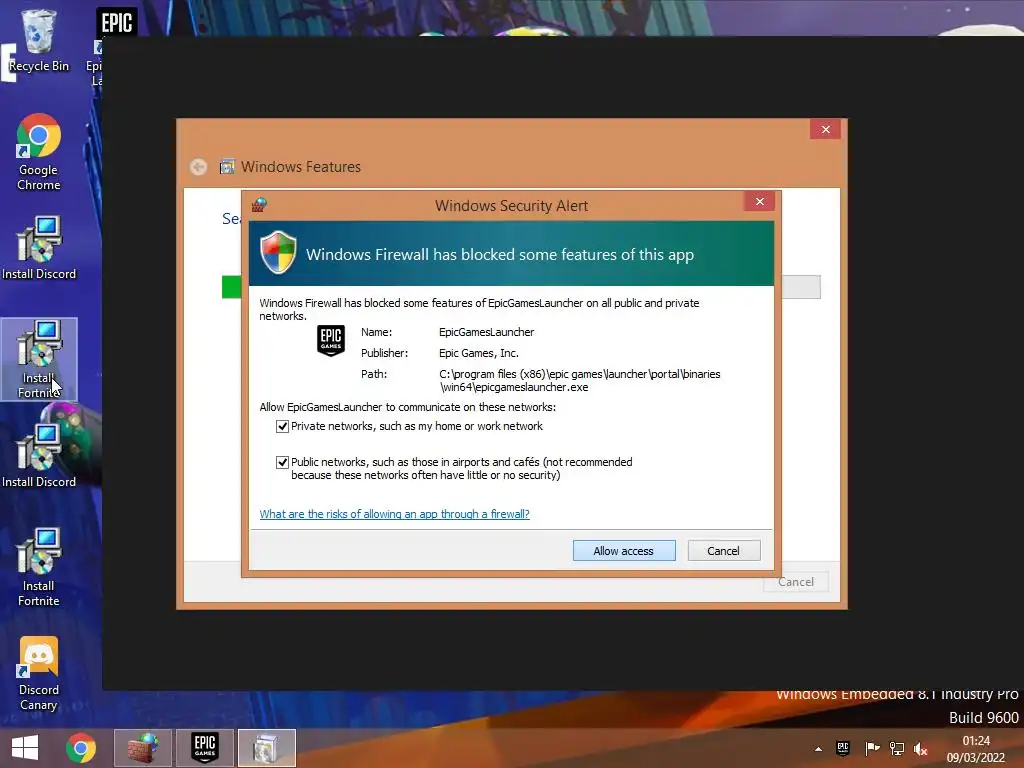This screenshot has width=1024, height=768.
Task: Click the Epic Games logo in the alert
Action: pyautogui.click(x=331, y=340)
